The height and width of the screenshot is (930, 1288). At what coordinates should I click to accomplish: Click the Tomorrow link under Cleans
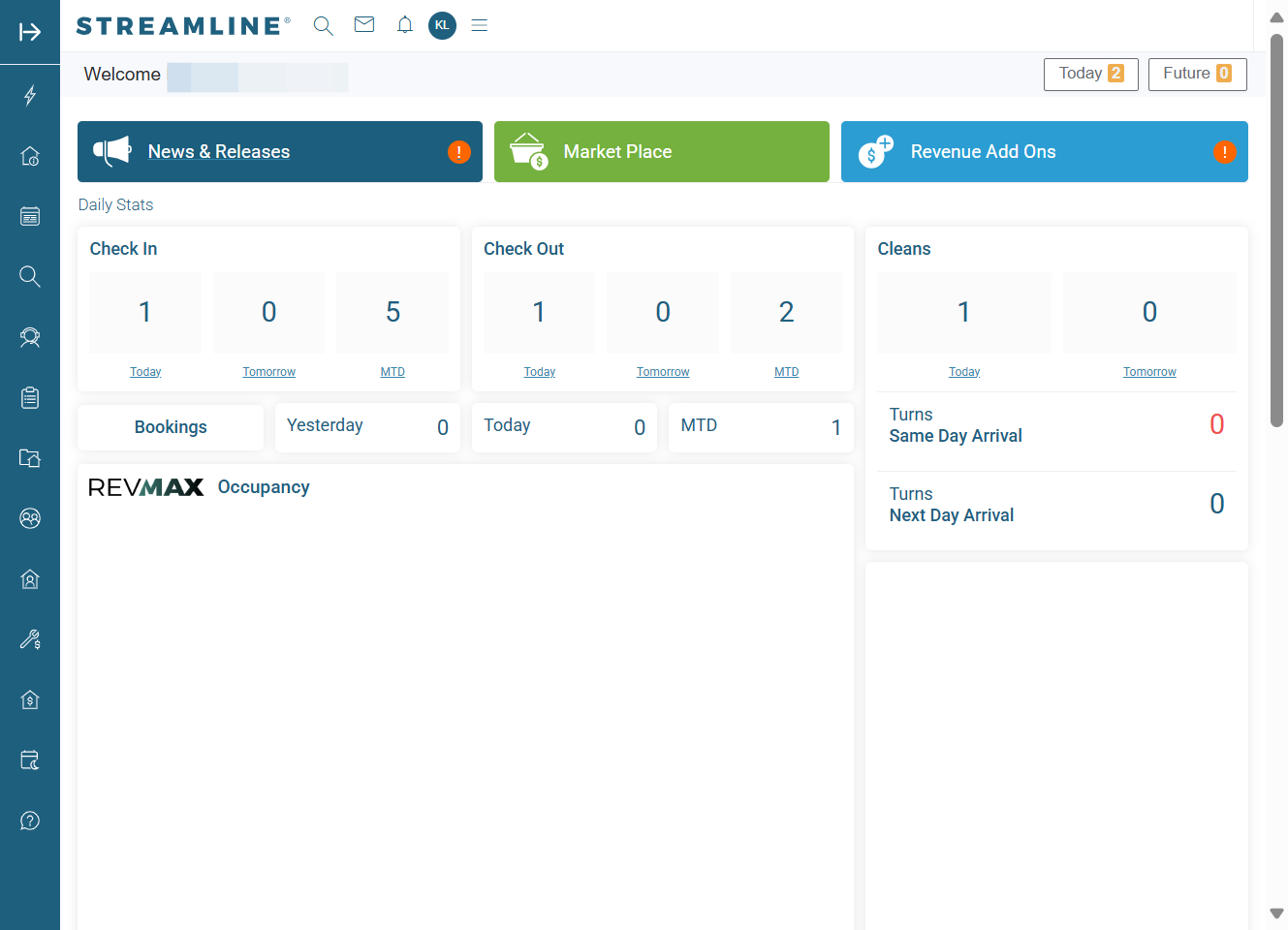click(1149, 372)
